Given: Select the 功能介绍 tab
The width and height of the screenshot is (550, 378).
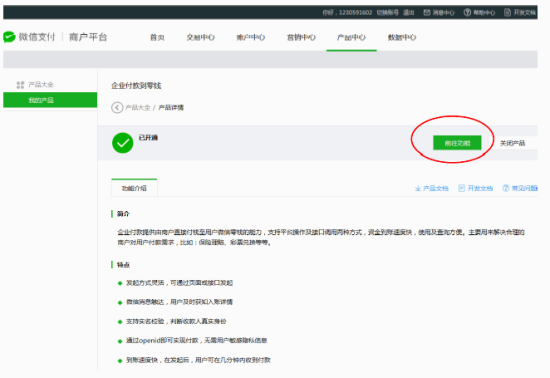Looking at the screenshot, I should pyautogui.click(x=134, y=188).
